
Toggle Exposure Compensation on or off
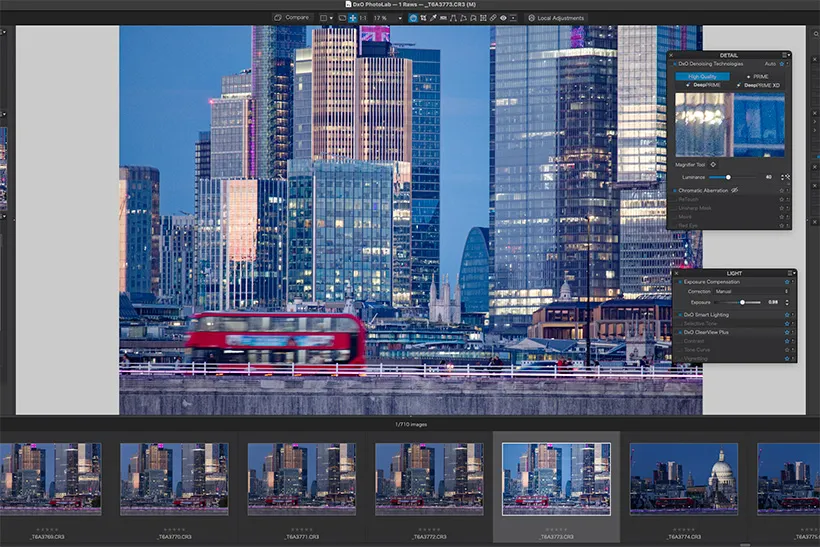(680, 282)
